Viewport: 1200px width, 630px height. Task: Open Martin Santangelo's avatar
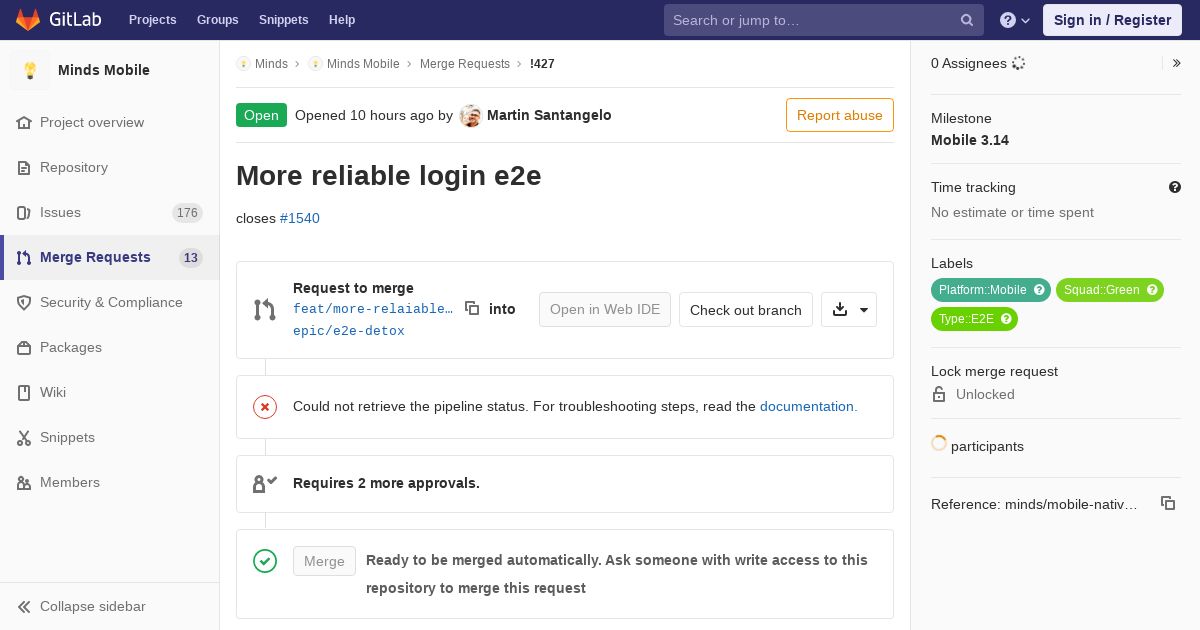coord(471,115)
